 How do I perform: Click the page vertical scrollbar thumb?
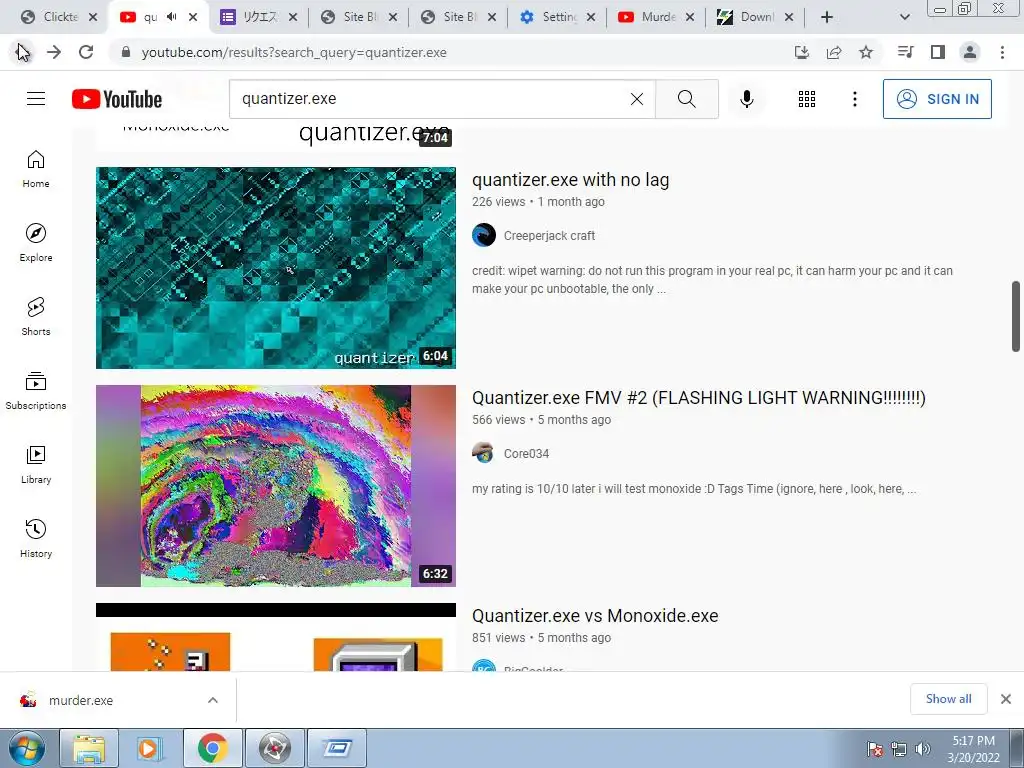click(1016, 317)
